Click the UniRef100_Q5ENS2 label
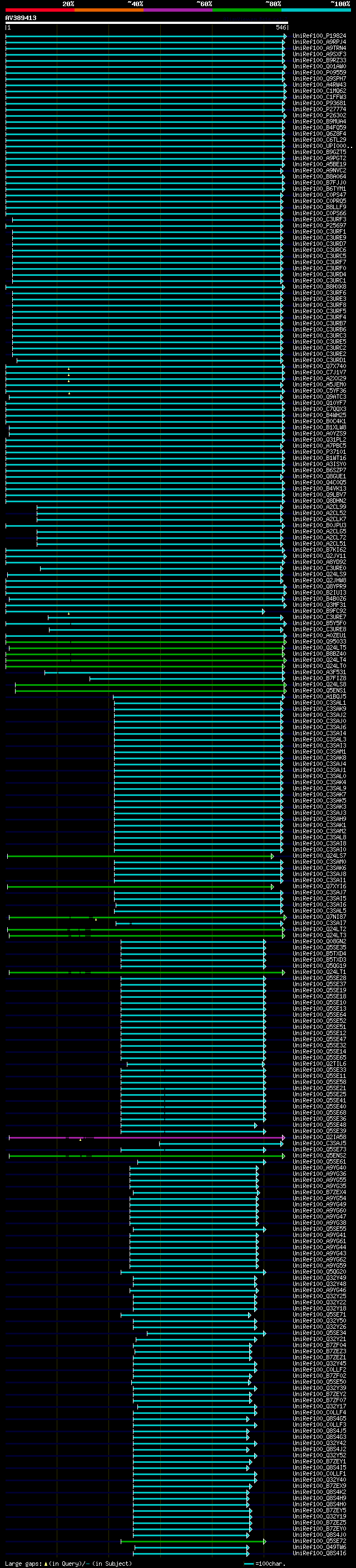Viewport: 356px width, 1568px height. coord(319,1156)
